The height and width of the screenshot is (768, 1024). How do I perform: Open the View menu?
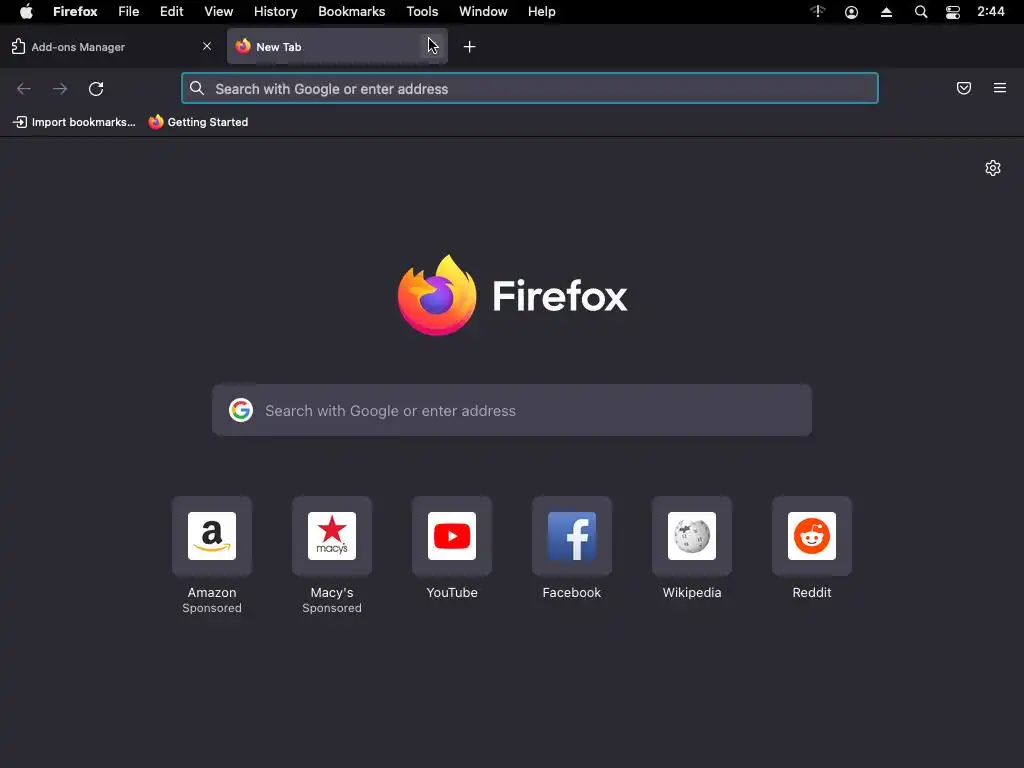coord(219,12)
